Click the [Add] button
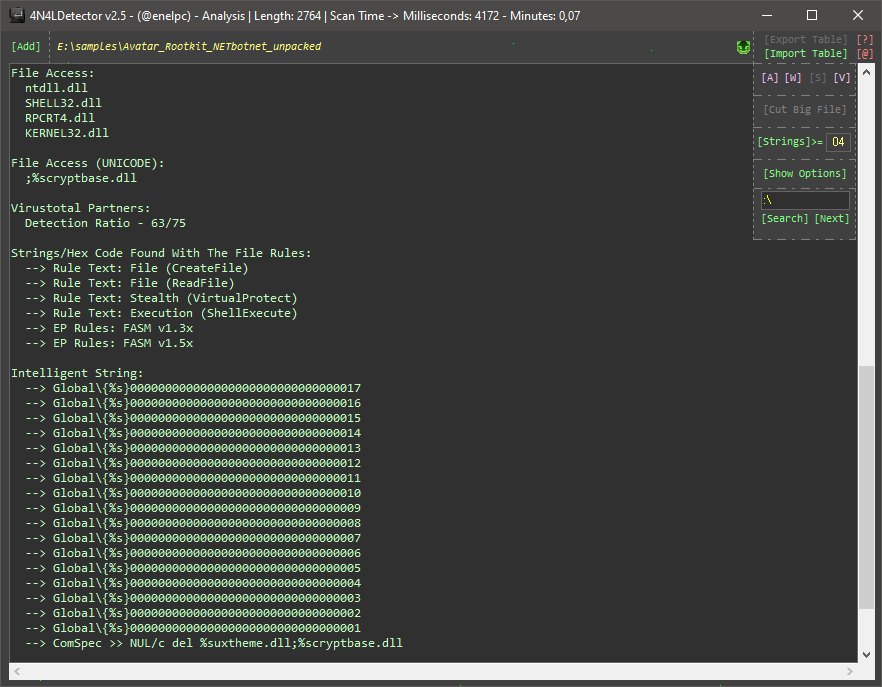 pos(26,46)
